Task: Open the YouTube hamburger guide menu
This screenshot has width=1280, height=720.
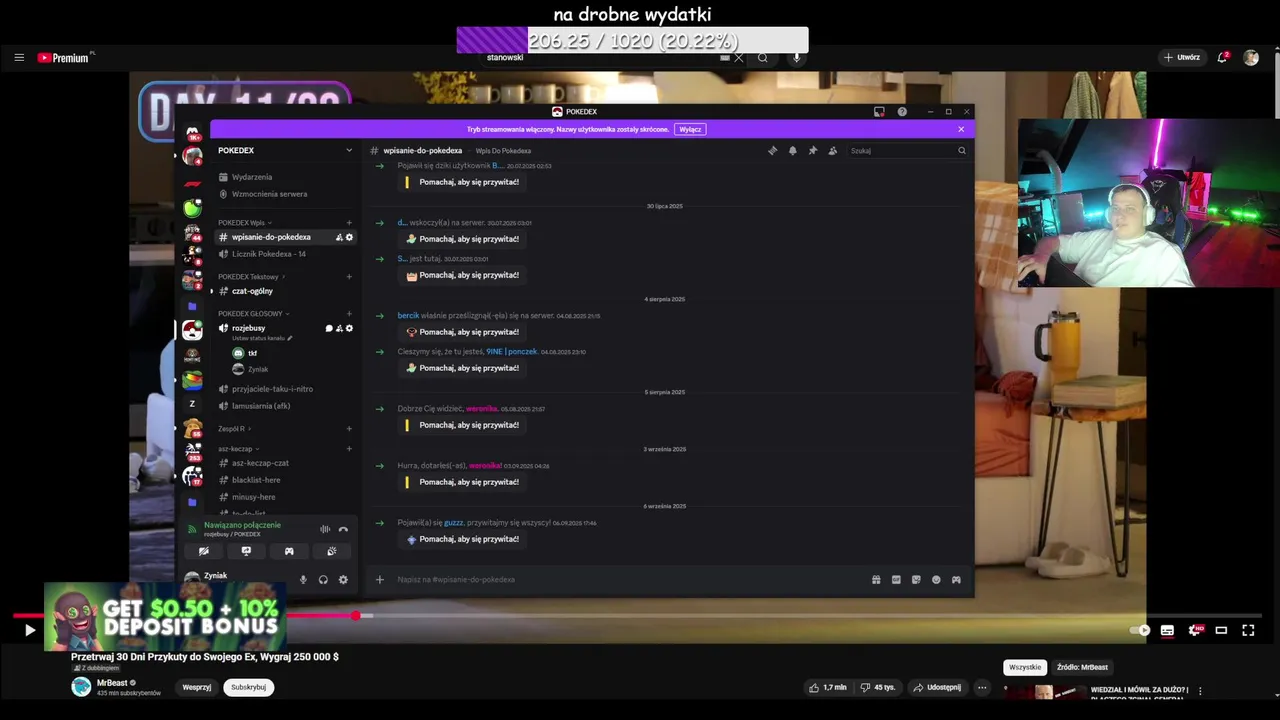Action: tap(19, 58)
